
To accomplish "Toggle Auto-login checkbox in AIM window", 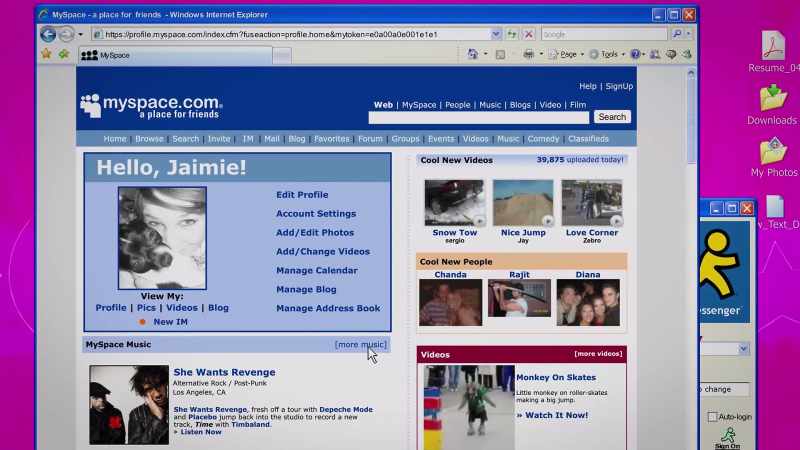I will [712, 417].
